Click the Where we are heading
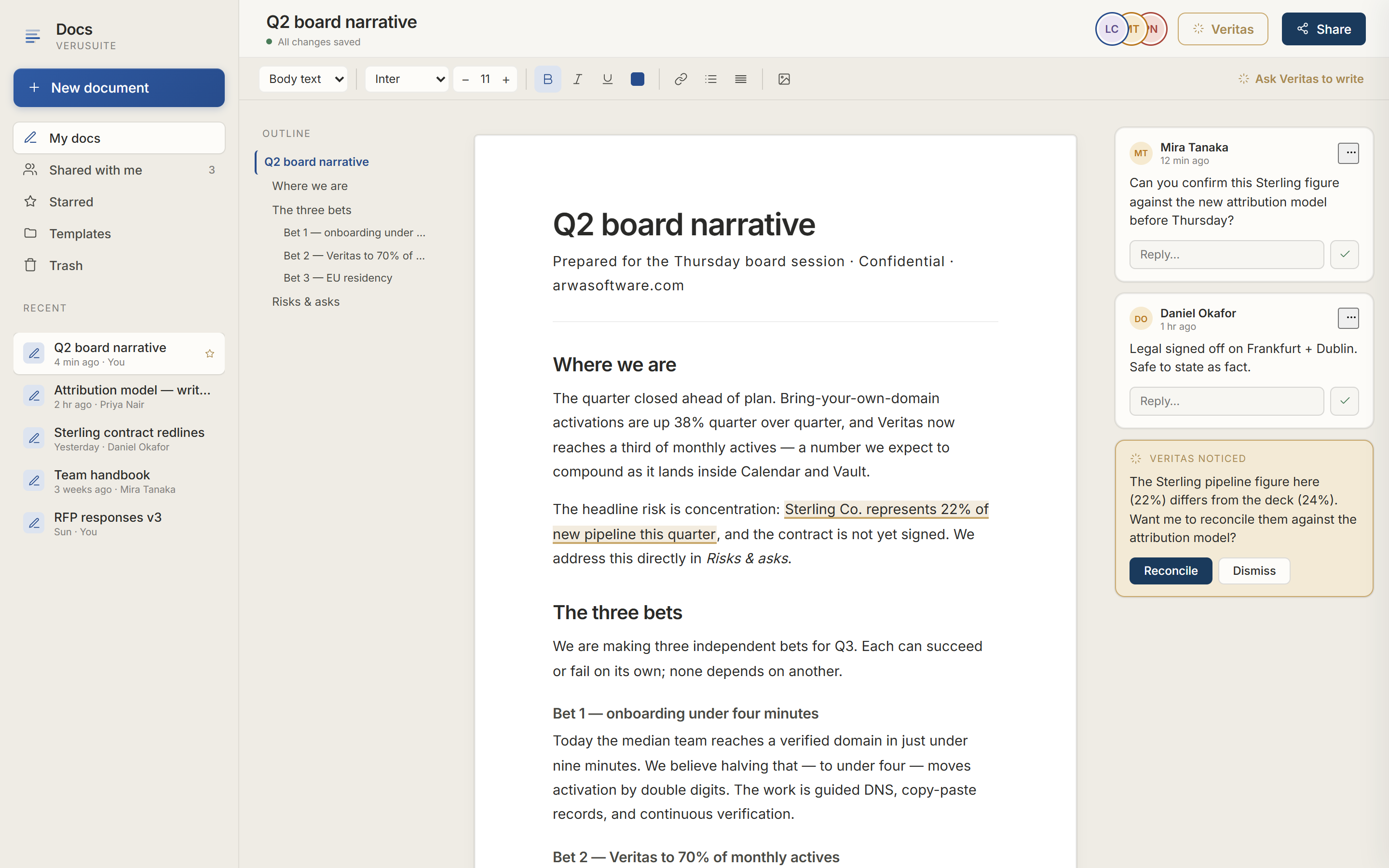 pyautogui.click(x=614, y=365)
